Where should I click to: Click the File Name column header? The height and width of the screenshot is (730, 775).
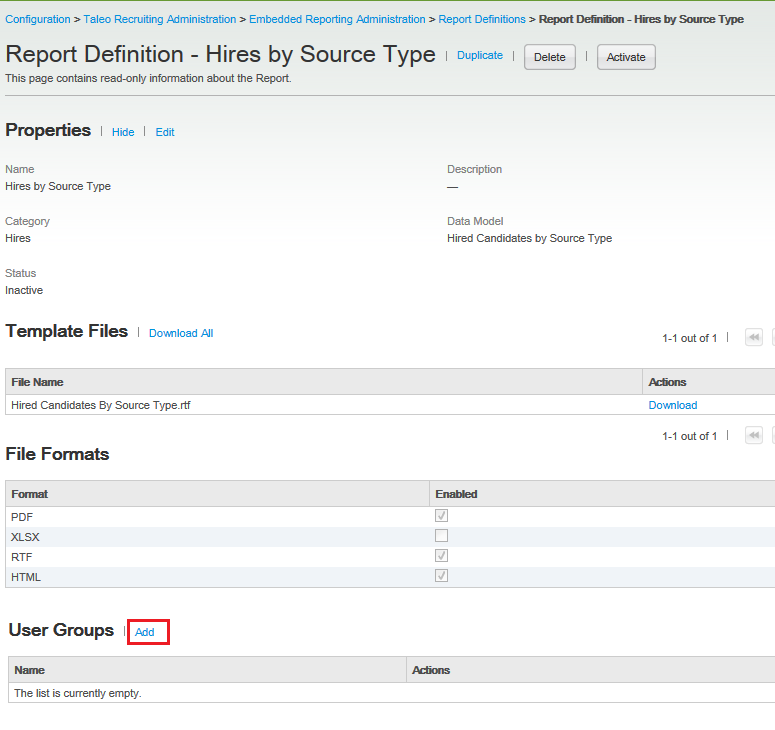(36, 382)
